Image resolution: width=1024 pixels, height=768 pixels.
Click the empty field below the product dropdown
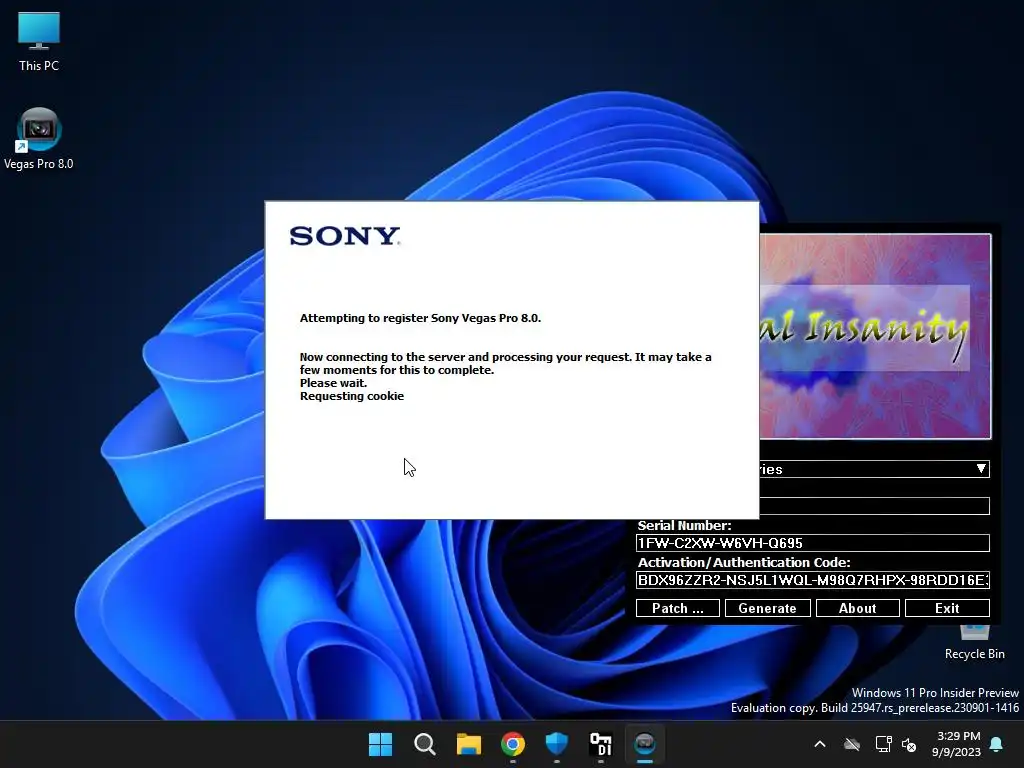[x=874, y=506]
